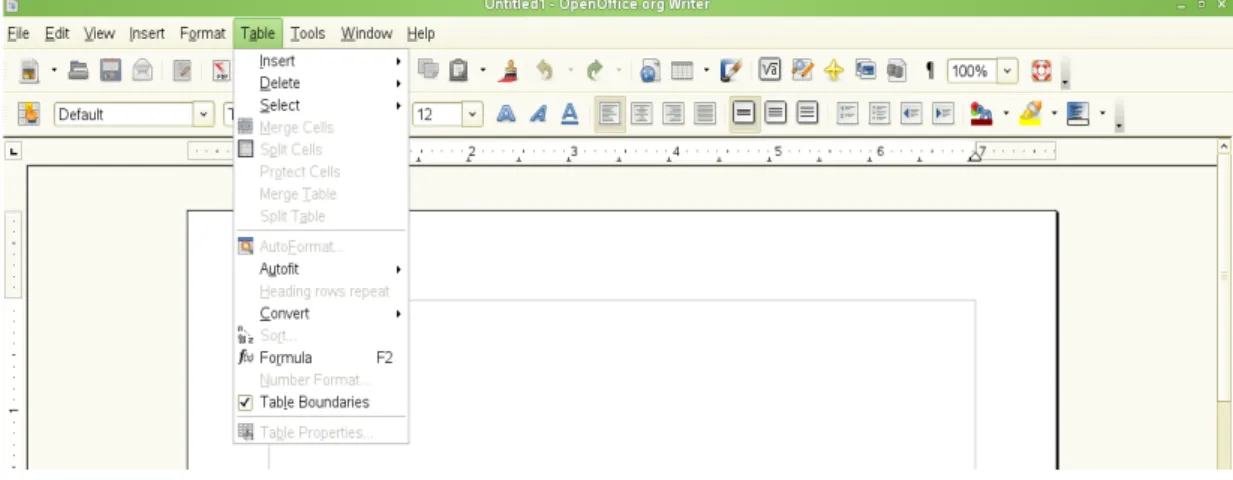Open Styles and Formatting icon
The width and height of the screenshot is (1233, 480).
29,114
